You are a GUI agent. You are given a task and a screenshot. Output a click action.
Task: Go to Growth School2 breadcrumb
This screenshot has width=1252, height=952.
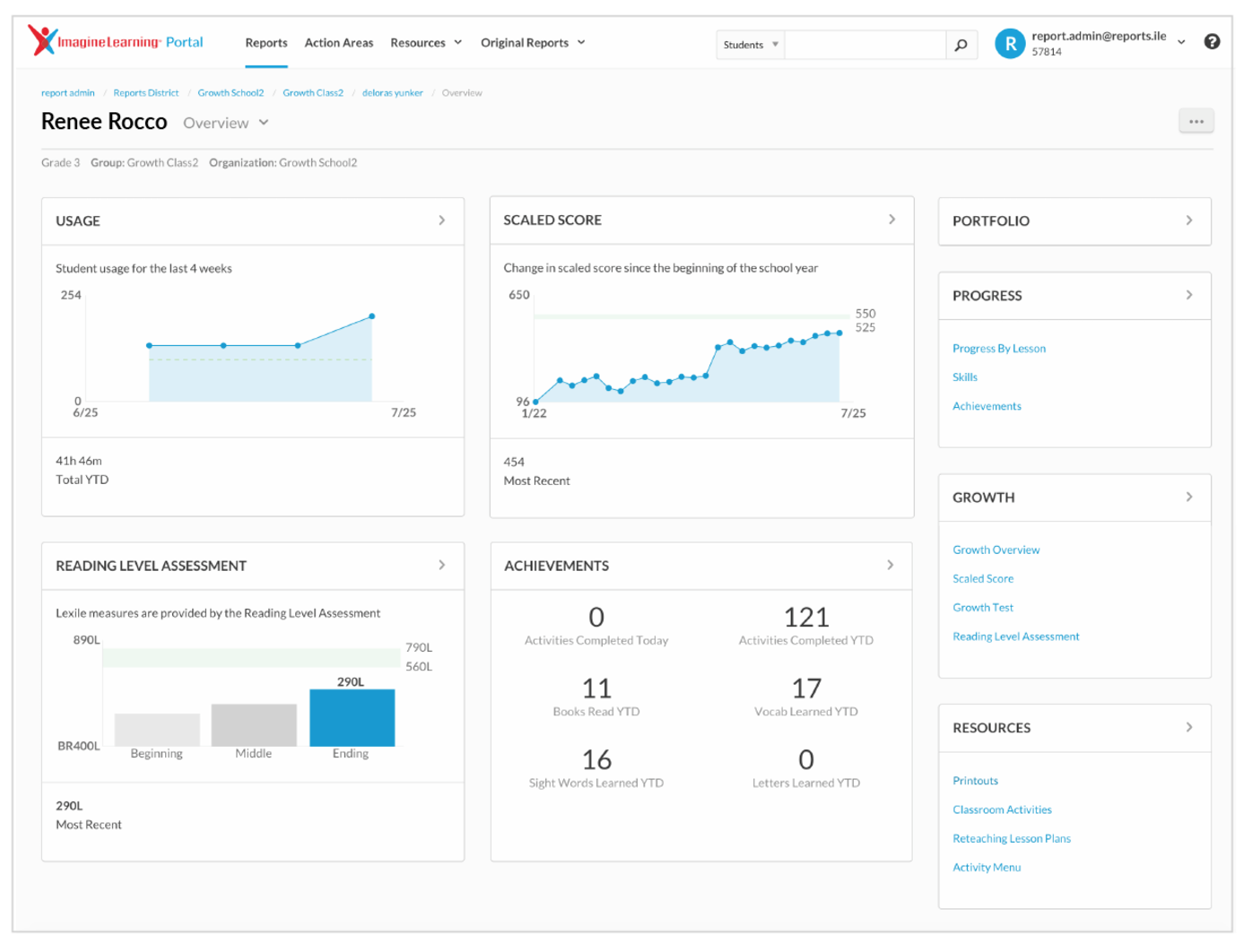[230, 93]
